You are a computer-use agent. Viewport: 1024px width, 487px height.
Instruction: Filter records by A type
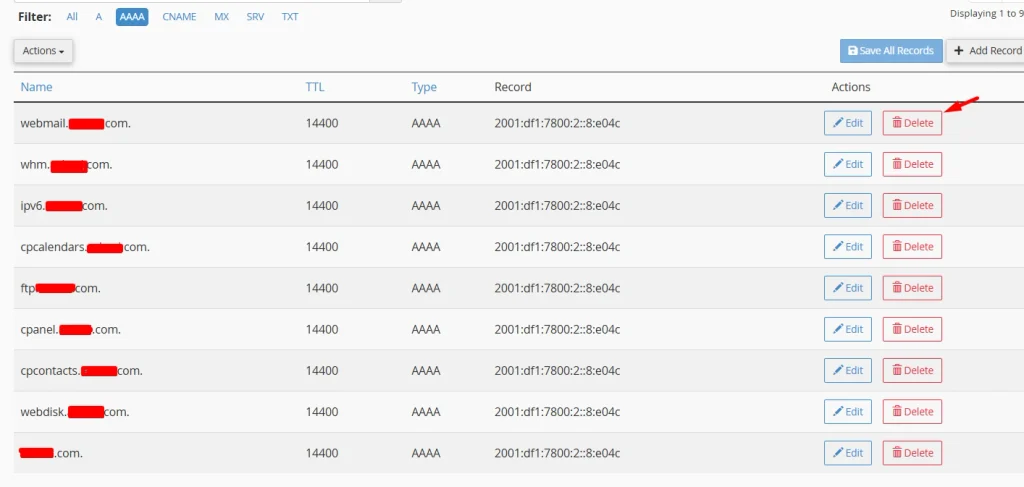point(99,17)
